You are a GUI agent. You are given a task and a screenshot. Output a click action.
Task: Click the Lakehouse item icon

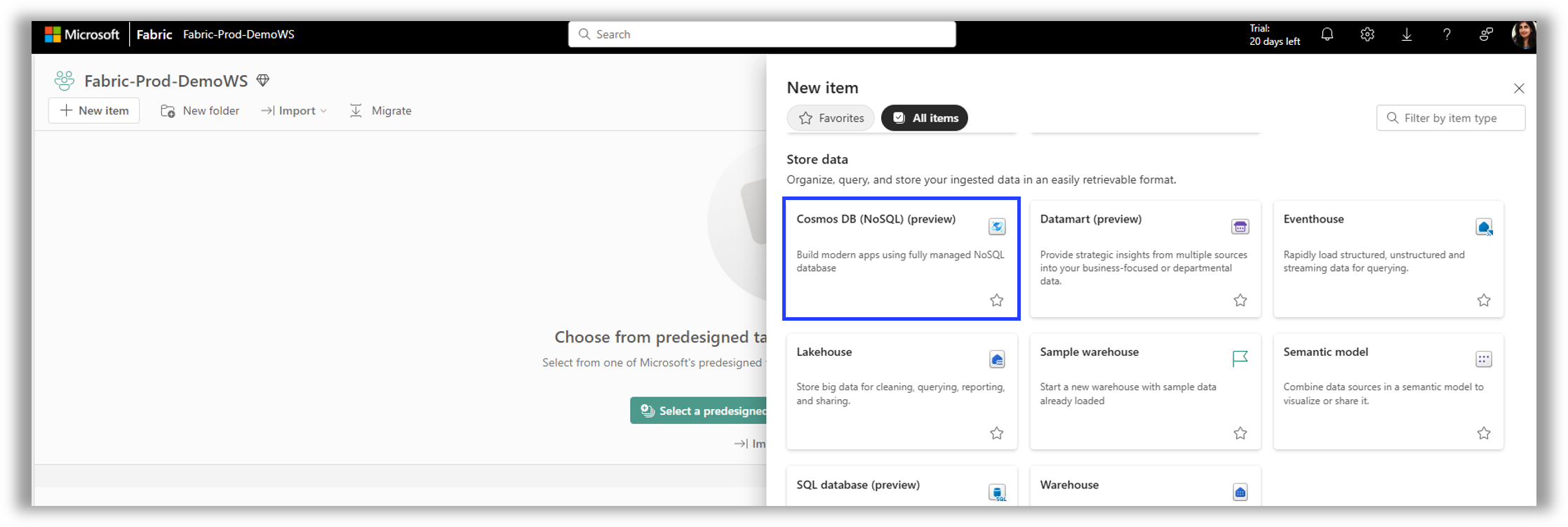click(x=997, y=359)
